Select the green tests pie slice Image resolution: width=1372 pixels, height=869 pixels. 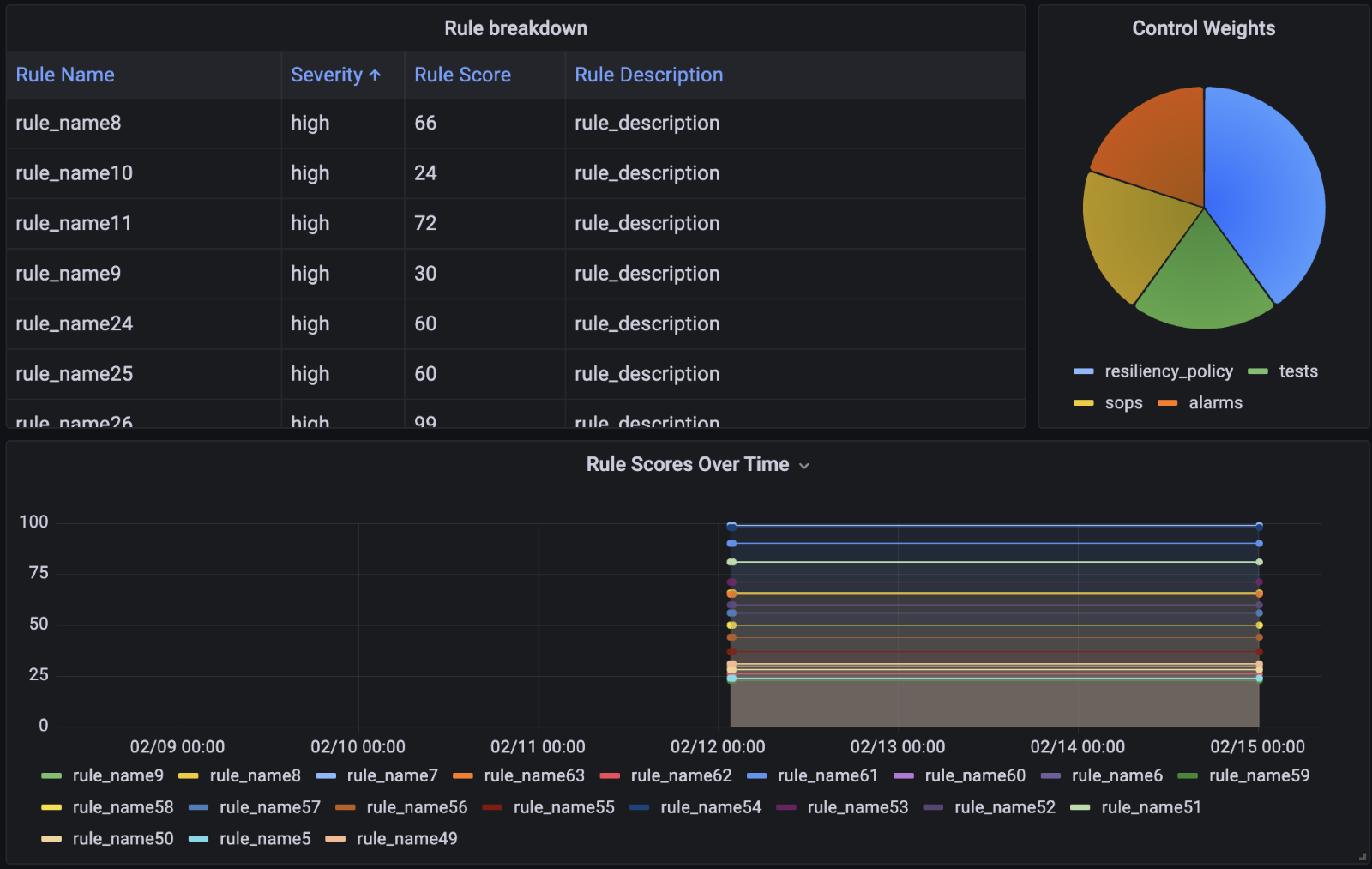(1204, 283)
